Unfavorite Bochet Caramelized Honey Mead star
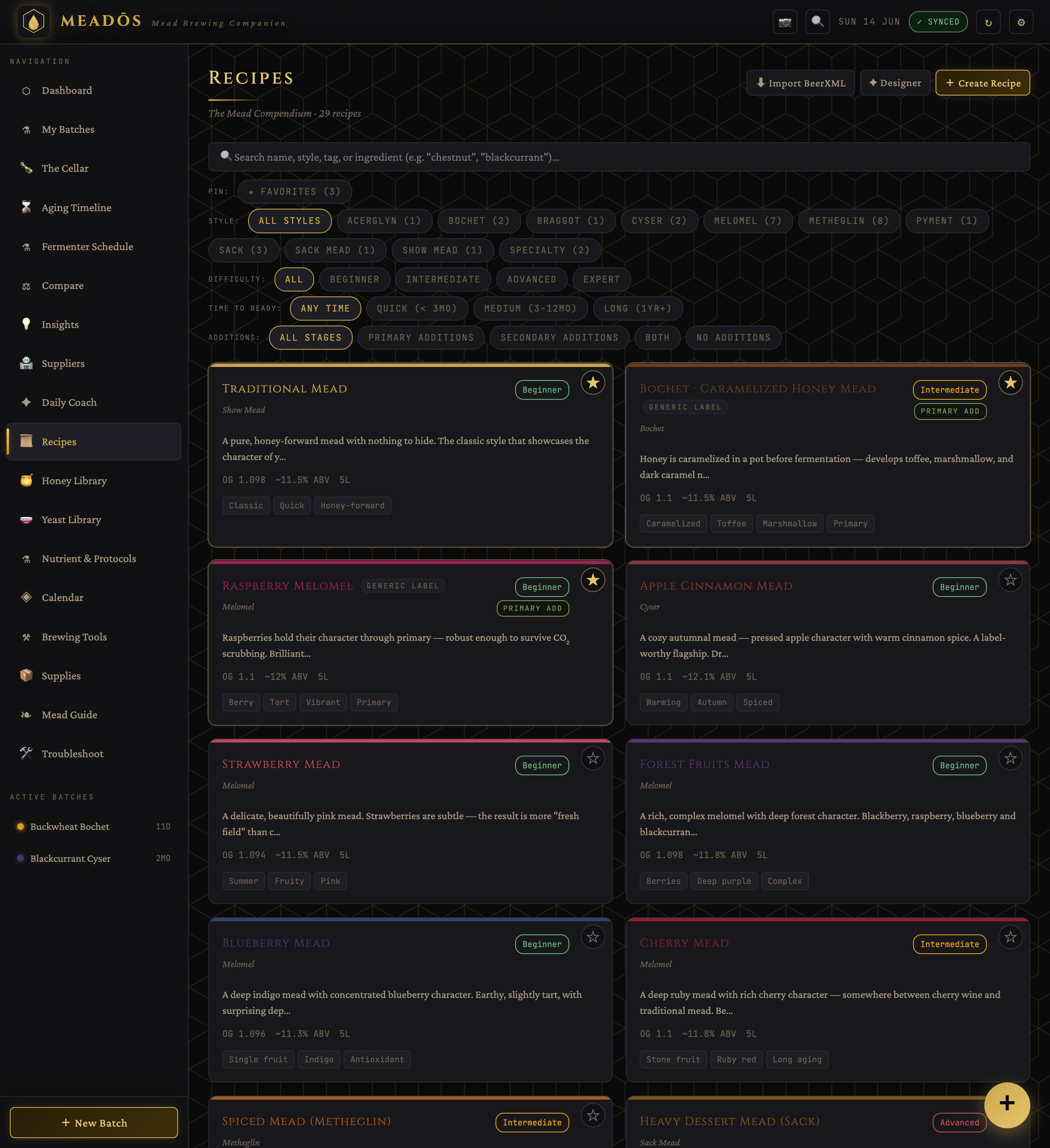Screen dimensions: 1050x1148 1010,382
